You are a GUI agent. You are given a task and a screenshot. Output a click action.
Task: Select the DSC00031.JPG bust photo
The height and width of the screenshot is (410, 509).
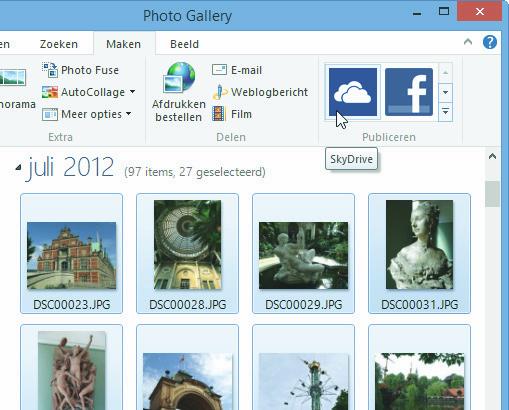(419, 254)
